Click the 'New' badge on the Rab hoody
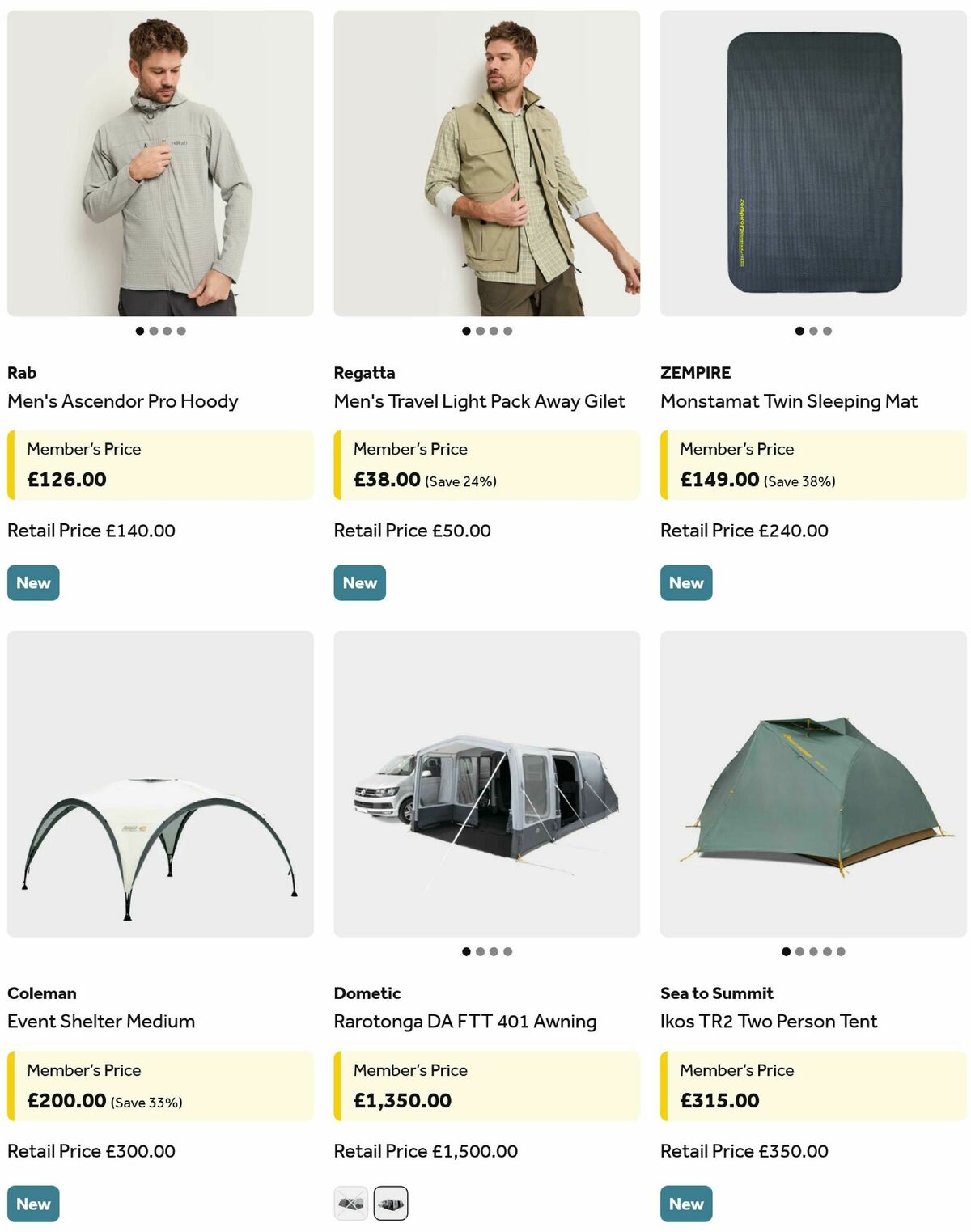The width and height of the screenshot is (971, 1232). 32,582
